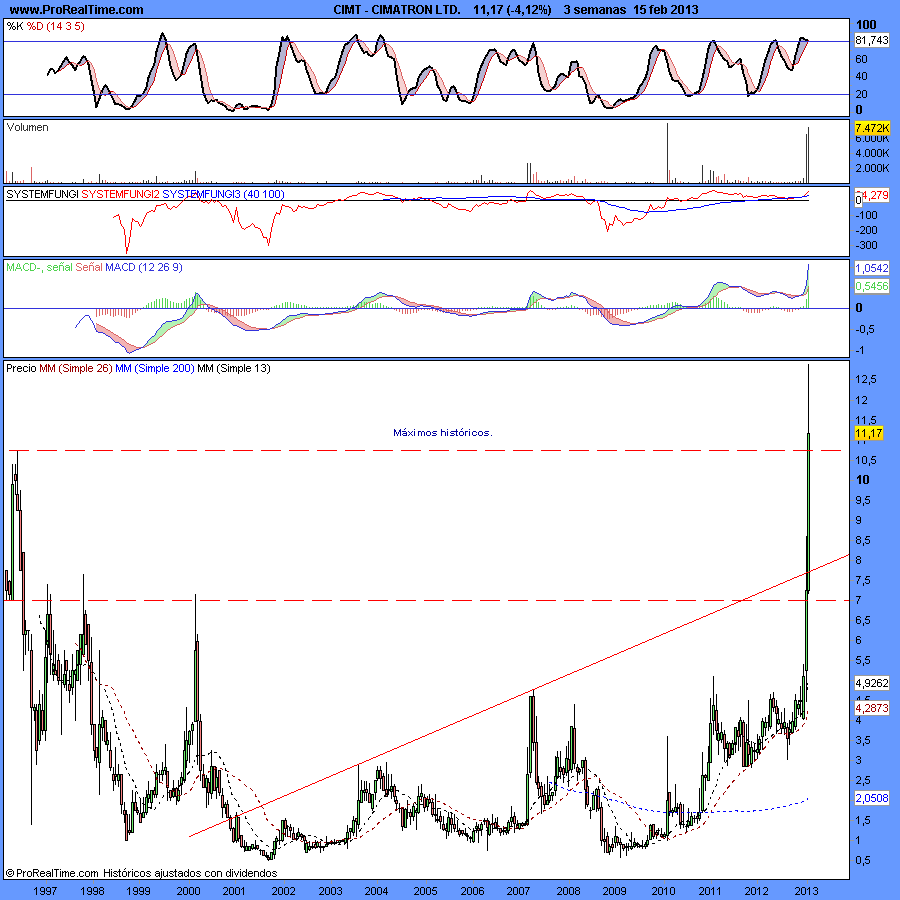Click the 1997 year label on axis
Viewport: 900px width, 900px height.
tap(45, 891)
